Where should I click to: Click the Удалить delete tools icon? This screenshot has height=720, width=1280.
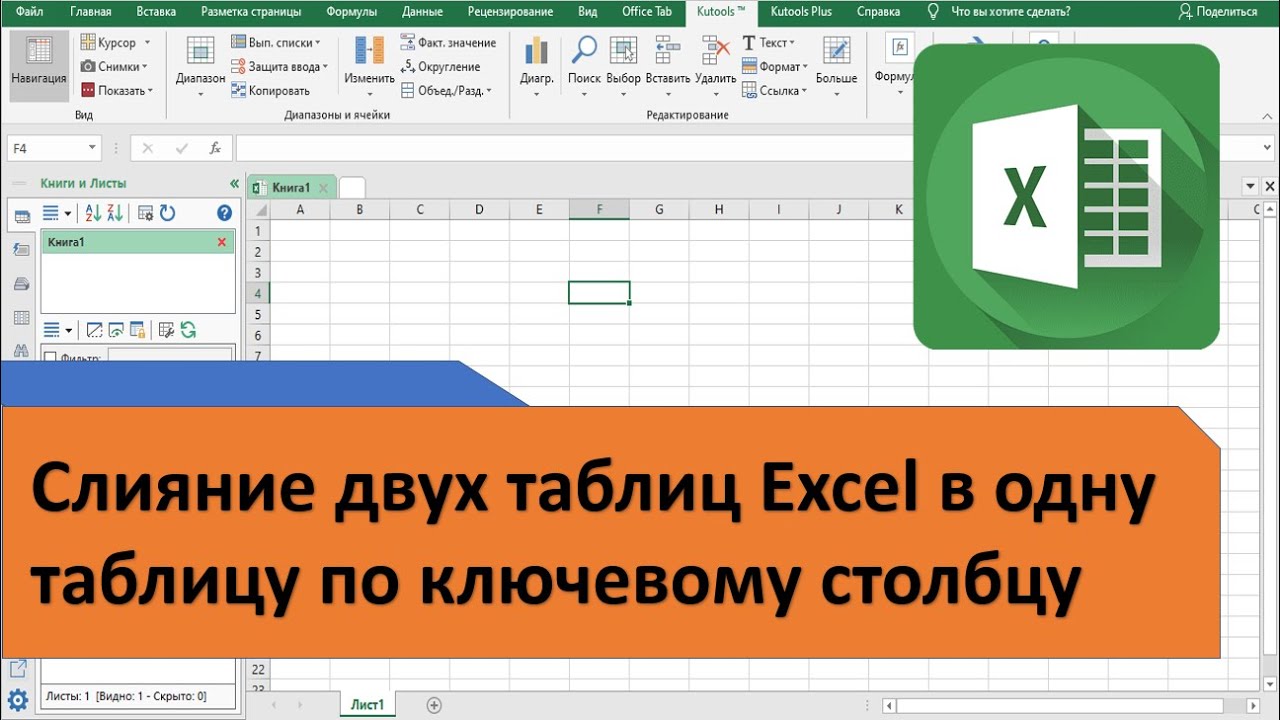[716, 51]
